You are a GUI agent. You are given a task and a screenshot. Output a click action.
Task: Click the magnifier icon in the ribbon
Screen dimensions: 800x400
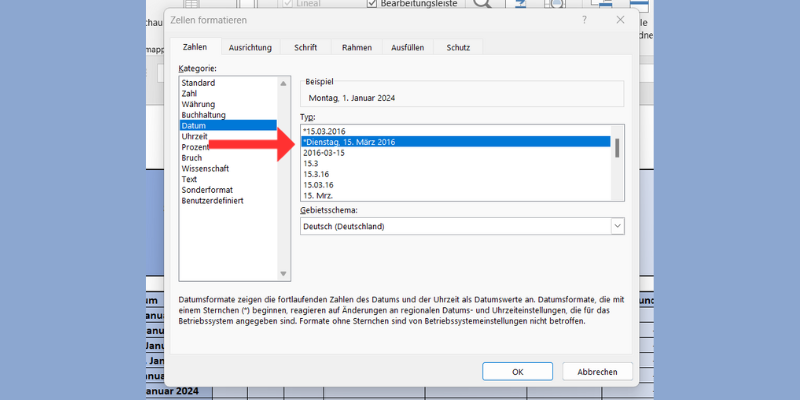[483, 5]
